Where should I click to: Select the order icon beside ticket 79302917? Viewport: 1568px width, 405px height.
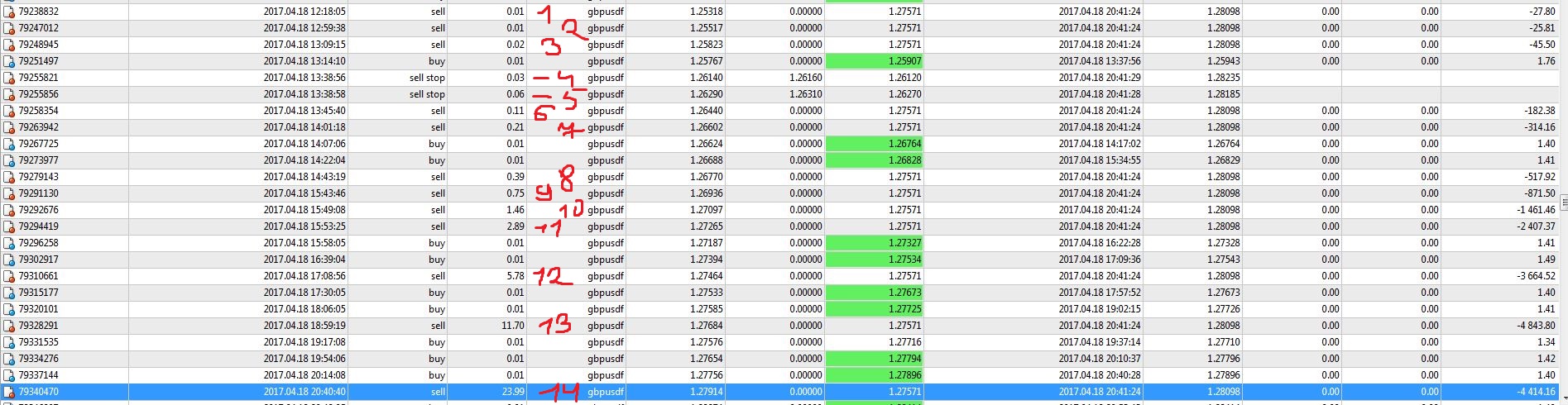(x=9, y=260)
